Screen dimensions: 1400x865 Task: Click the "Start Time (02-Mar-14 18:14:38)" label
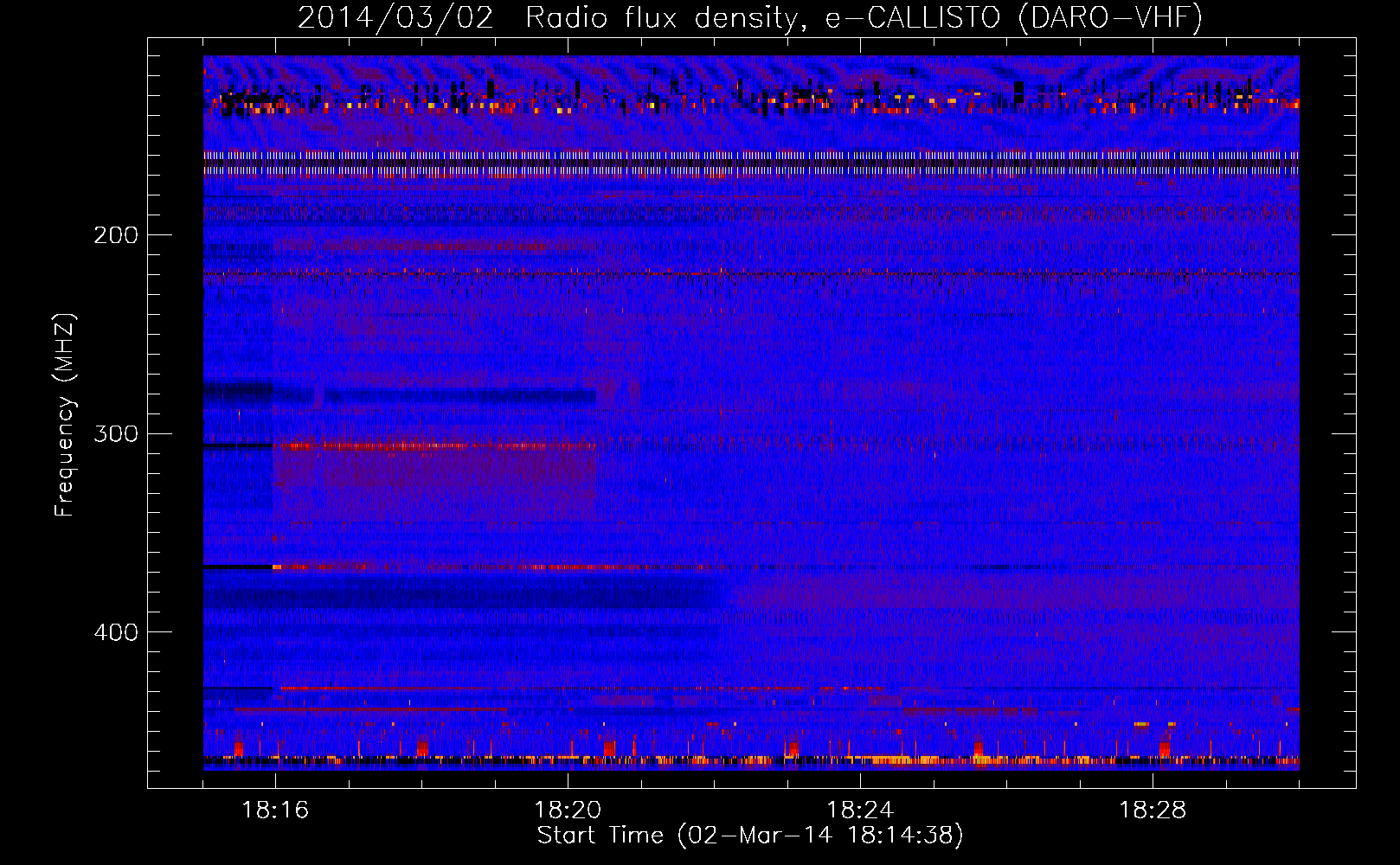(750, 835)
